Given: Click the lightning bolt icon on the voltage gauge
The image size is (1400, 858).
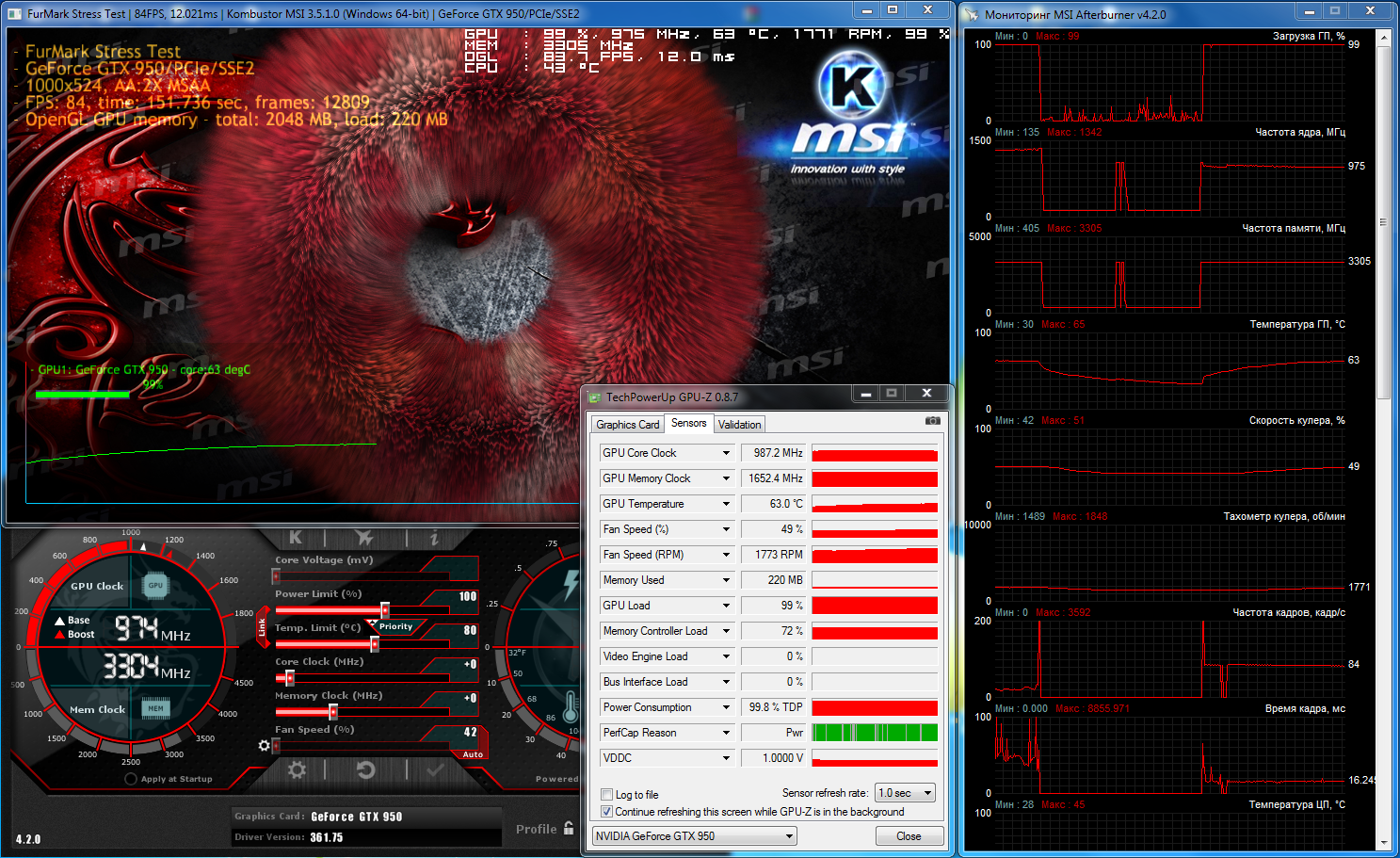Looking at the screenshot, I should point(571,584).
